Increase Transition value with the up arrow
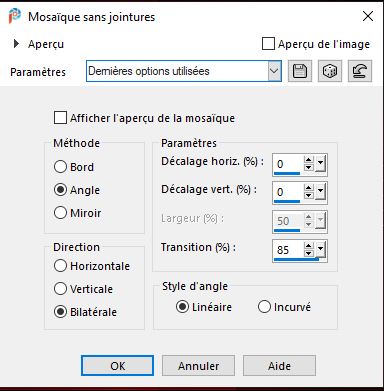This screenshot has height=391, width=384. click(309, 246)
